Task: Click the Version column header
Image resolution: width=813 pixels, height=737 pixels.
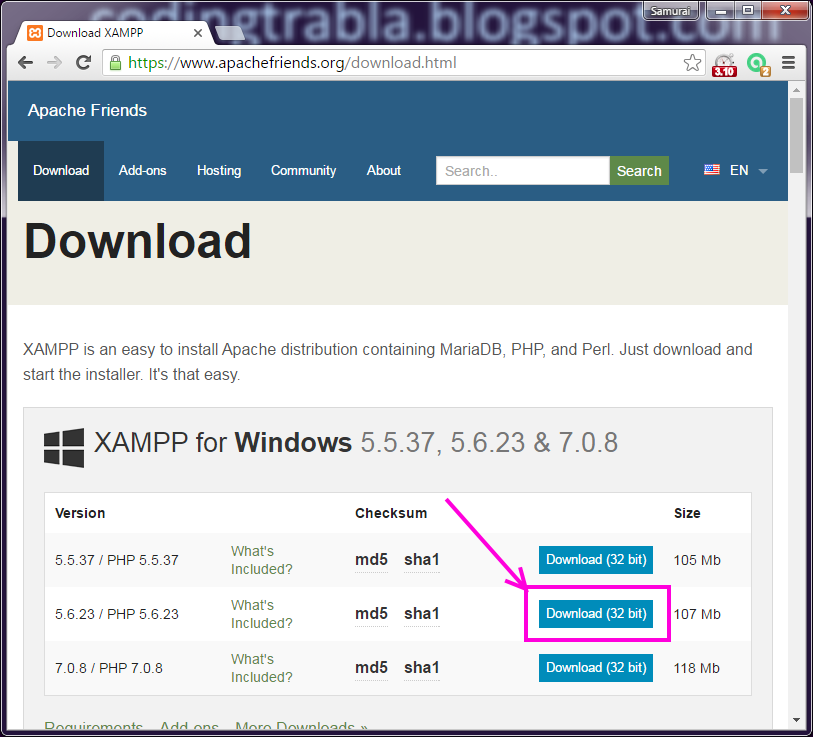Action: (x=80, y=513)
